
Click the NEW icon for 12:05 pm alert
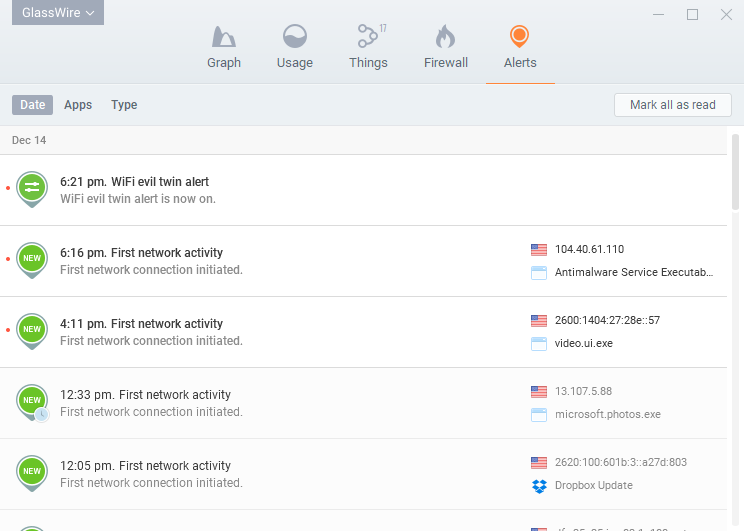click(32, 473)
